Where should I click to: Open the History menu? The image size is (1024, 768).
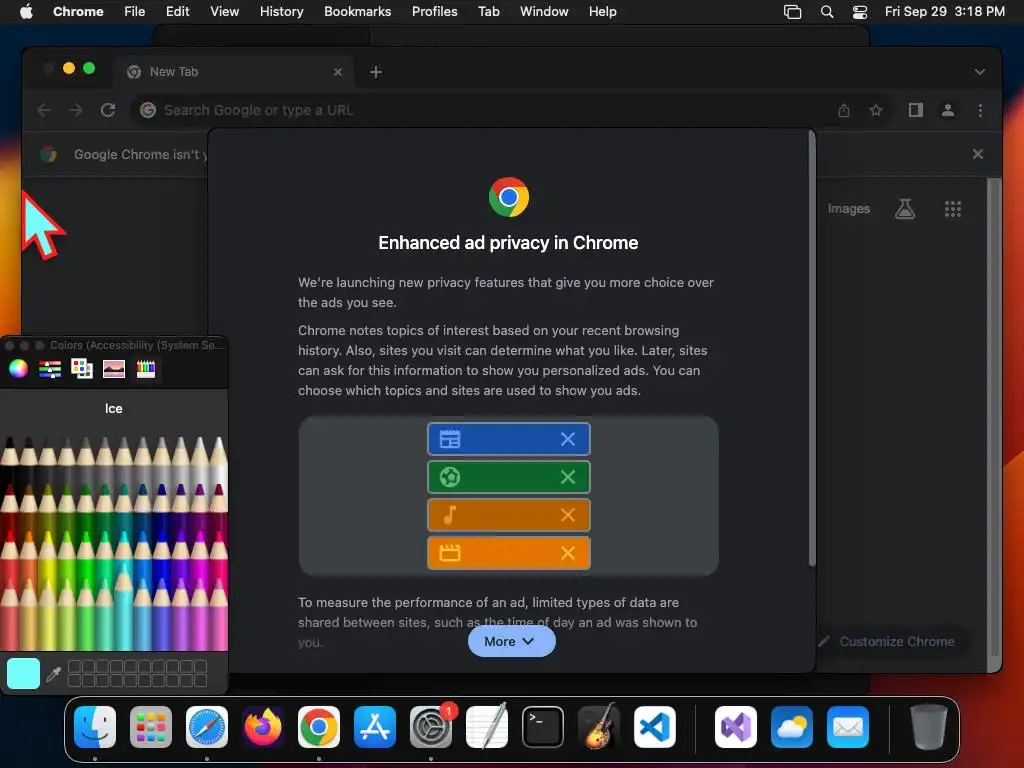click(281, 12)
